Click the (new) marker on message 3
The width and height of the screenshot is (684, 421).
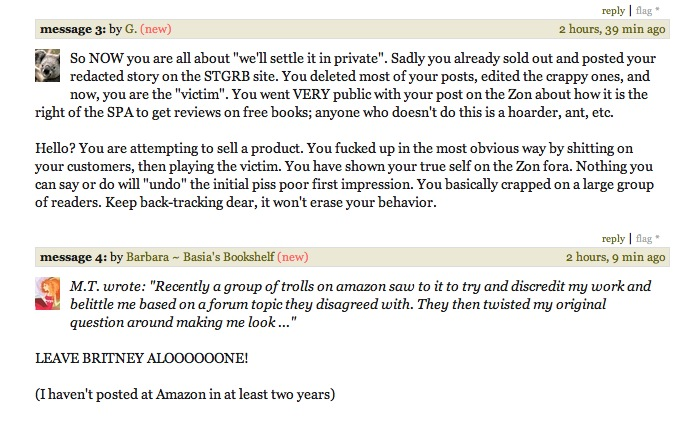(156, 29)
